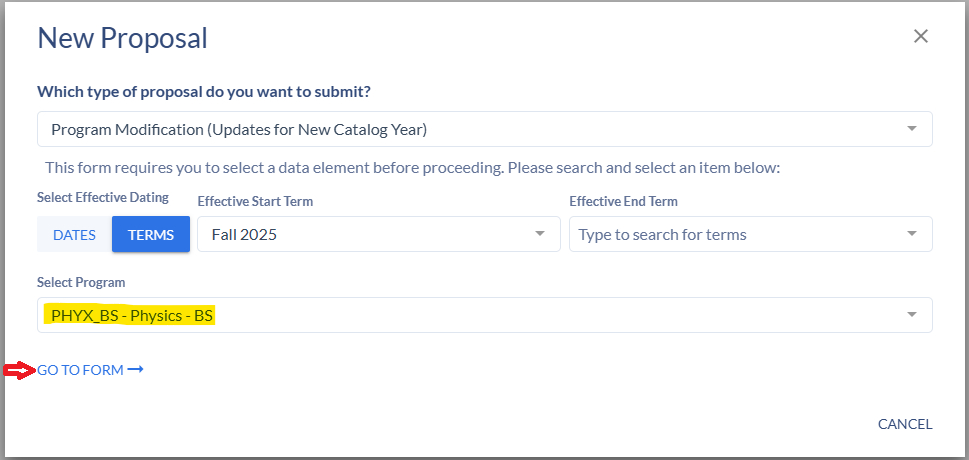Close the New Proposal dialog with X

tap(921, 37)
